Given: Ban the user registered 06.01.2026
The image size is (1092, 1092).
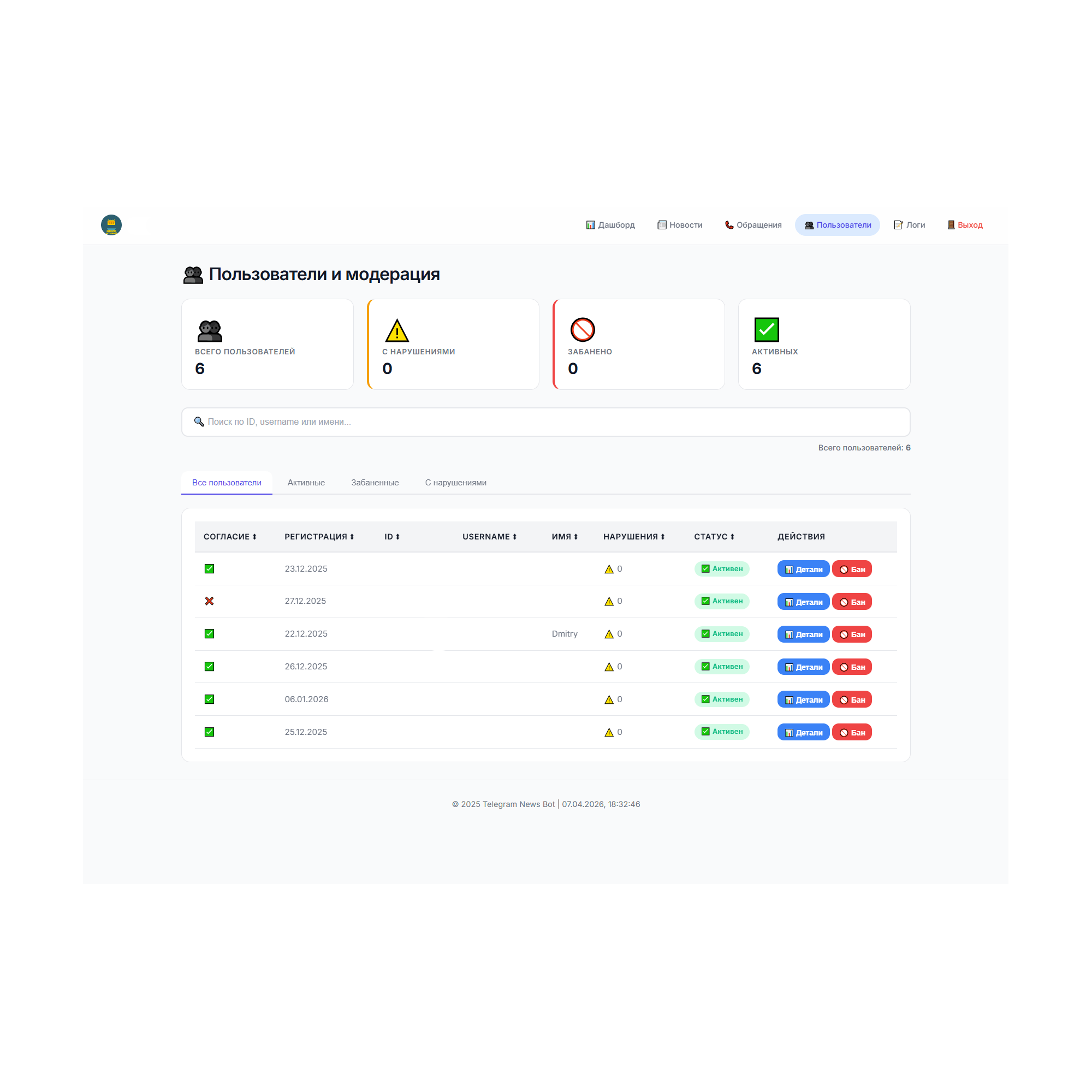Looking at the screenshot, I should (852, 700).
